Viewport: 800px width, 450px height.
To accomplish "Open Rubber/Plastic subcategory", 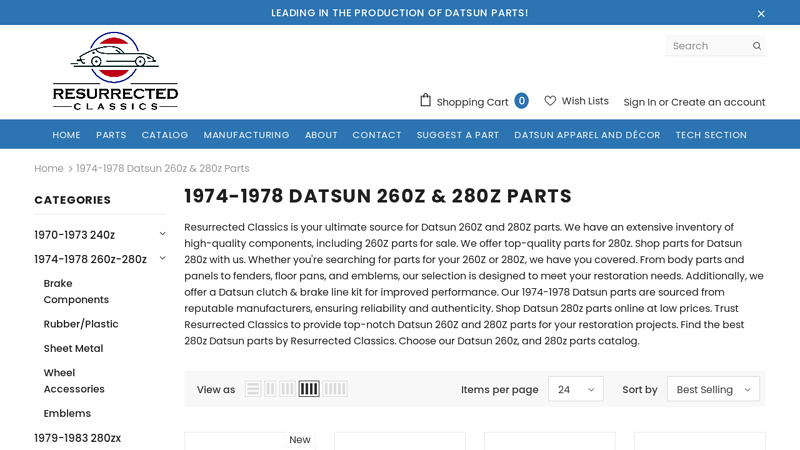I will [81, 324].
